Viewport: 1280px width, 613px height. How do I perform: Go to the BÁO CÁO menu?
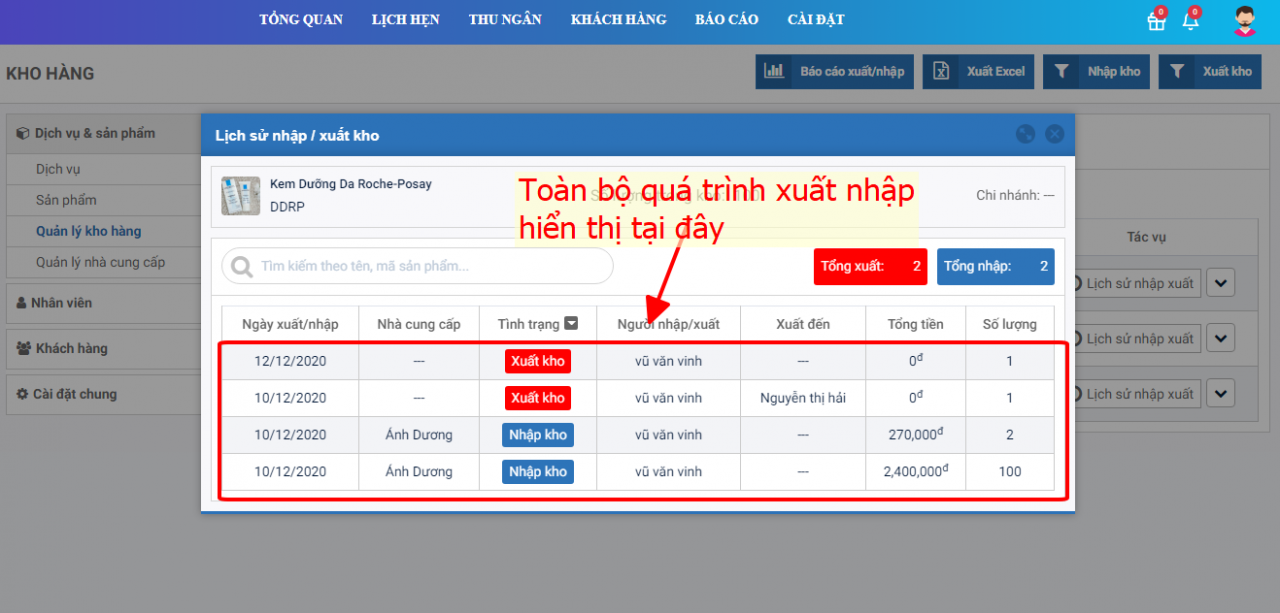tap(727, 20)
